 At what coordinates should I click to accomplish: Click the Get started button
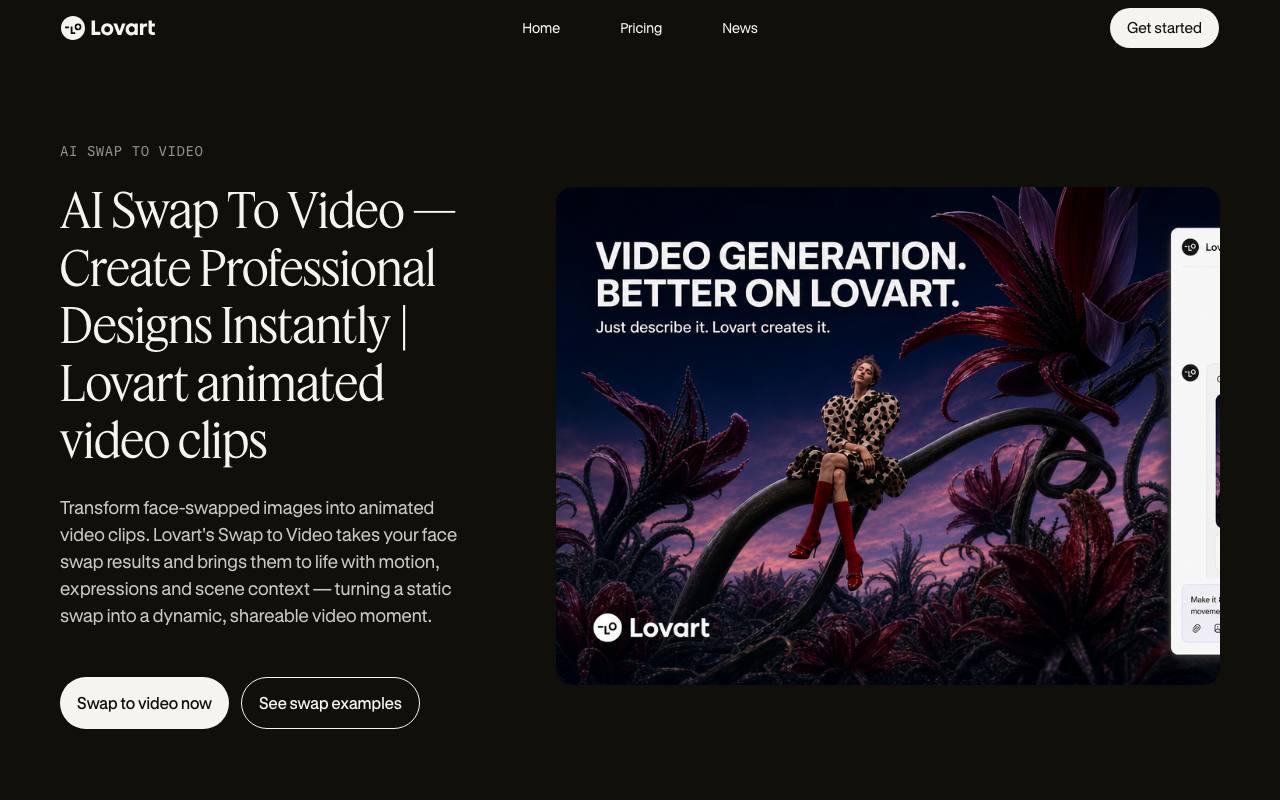[1164, 28]
